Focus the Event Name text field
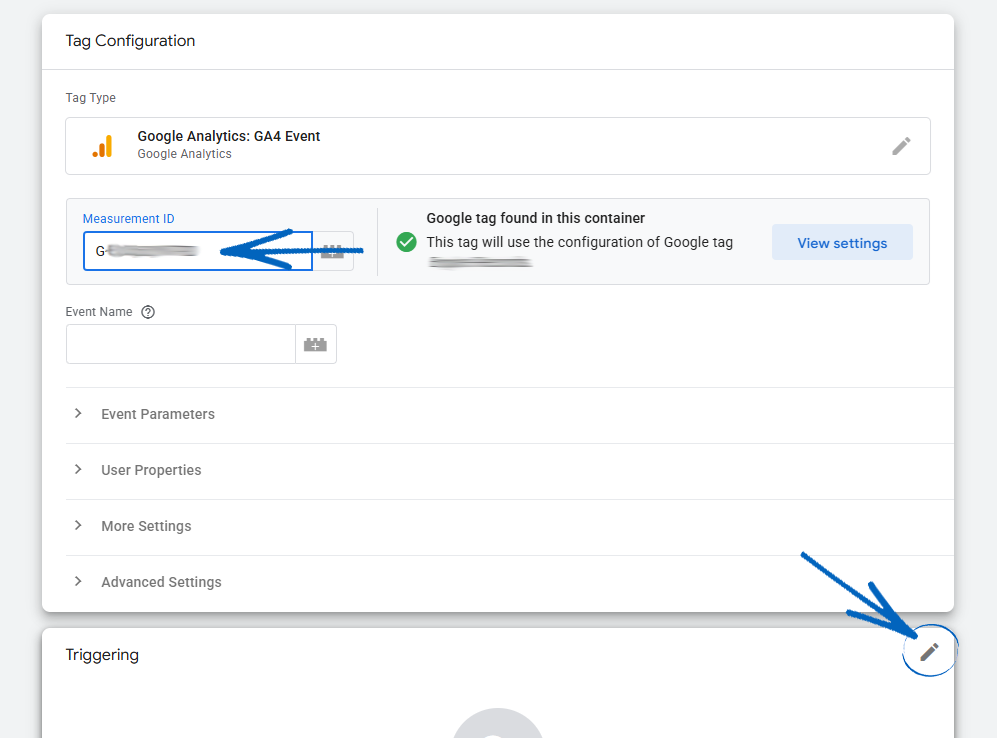Screen dimensions: 997x738 [181, 344]
